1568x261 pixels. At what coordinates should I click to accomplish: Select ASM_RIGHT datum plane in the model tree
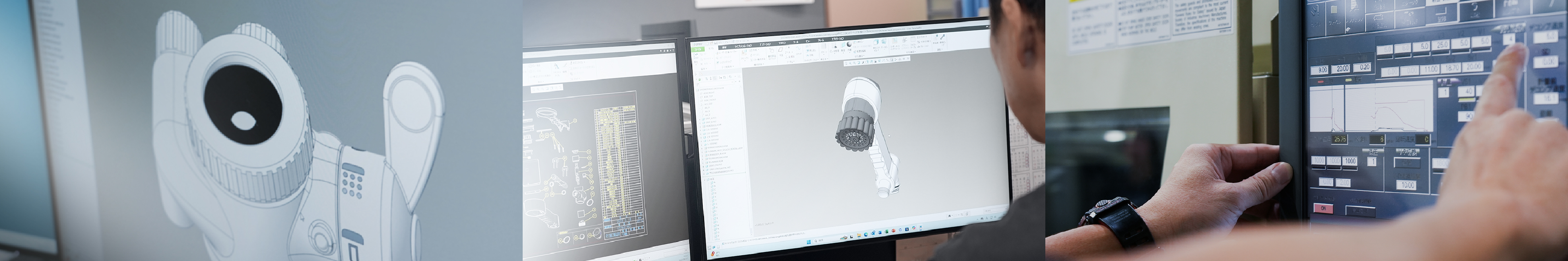(709, 93)
